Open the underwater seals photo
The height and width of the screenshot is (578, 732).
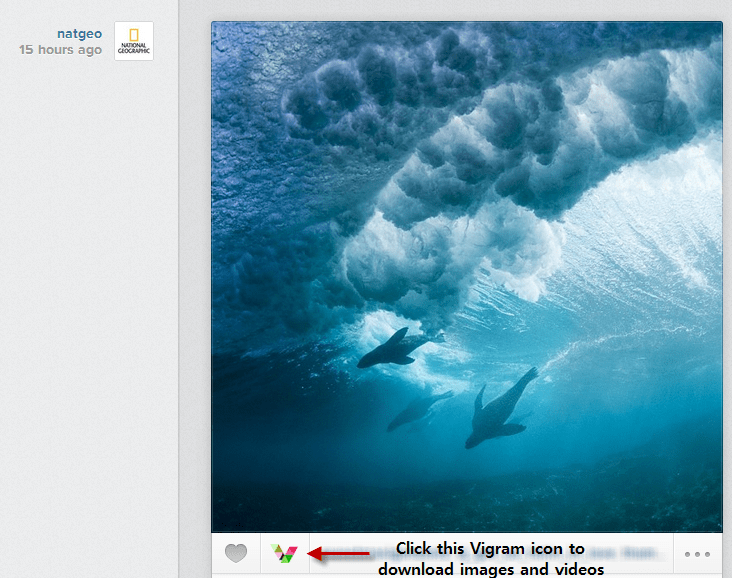[467, 276]
